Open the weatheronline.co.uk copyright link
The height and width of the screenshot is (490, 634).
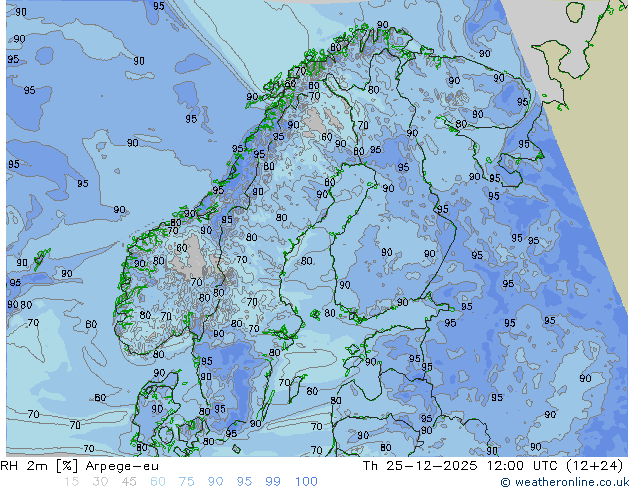point(565,482)
